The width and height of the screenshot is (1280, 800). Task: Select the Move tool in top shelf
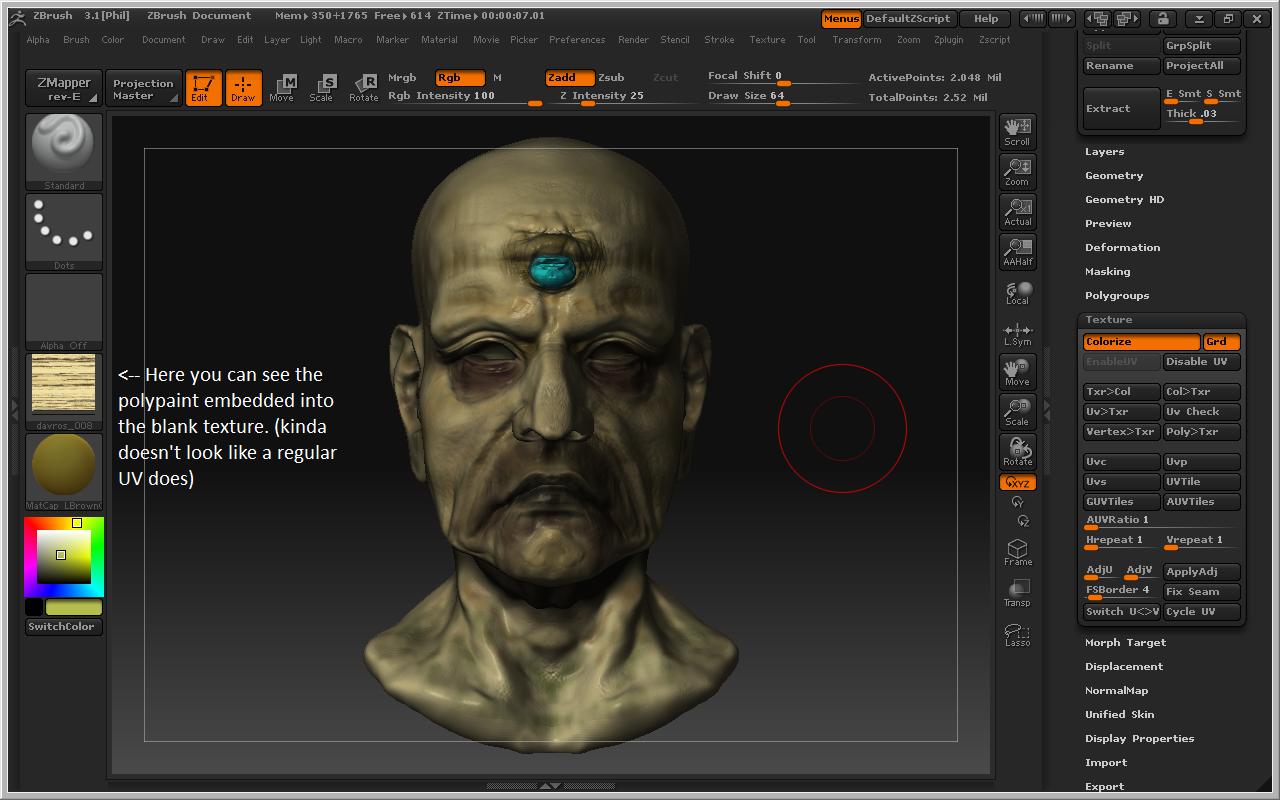[282, 88]
